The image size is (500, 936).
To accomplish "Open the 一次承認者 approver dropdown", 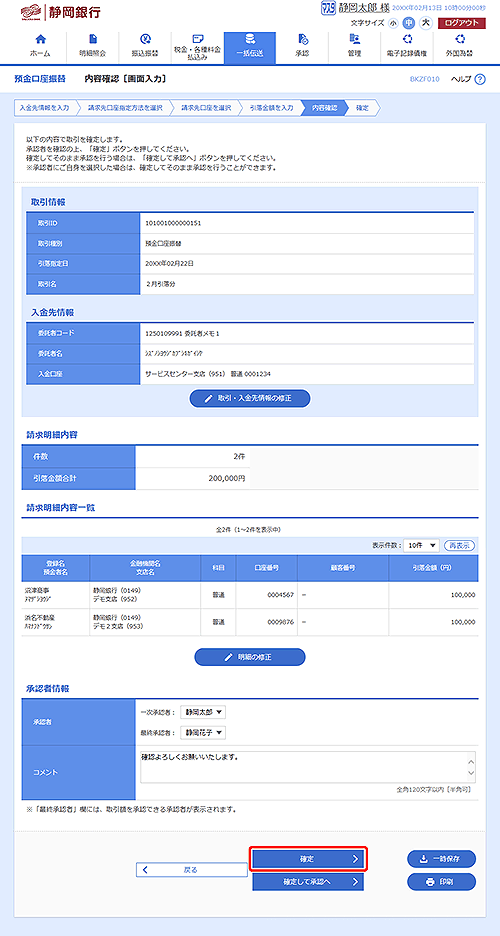I will [x=203, y=712].
